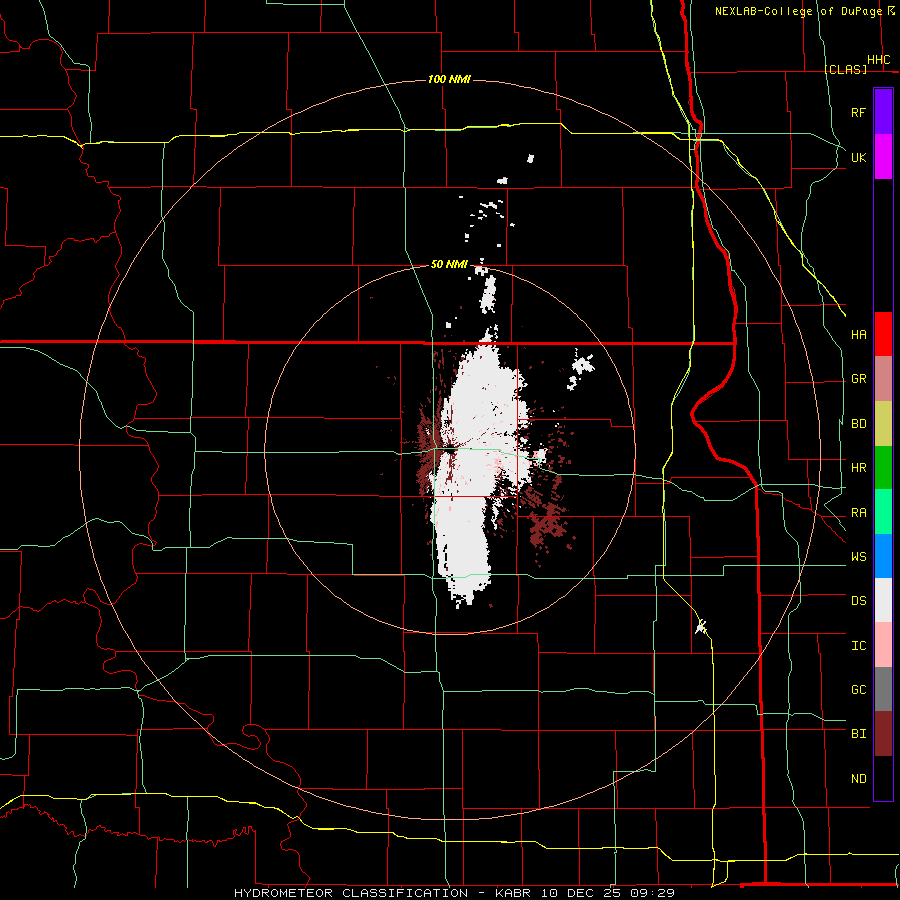Screen dimensions: 900x900
Task: Click the WS legend label
Action: tap(859, 557)
